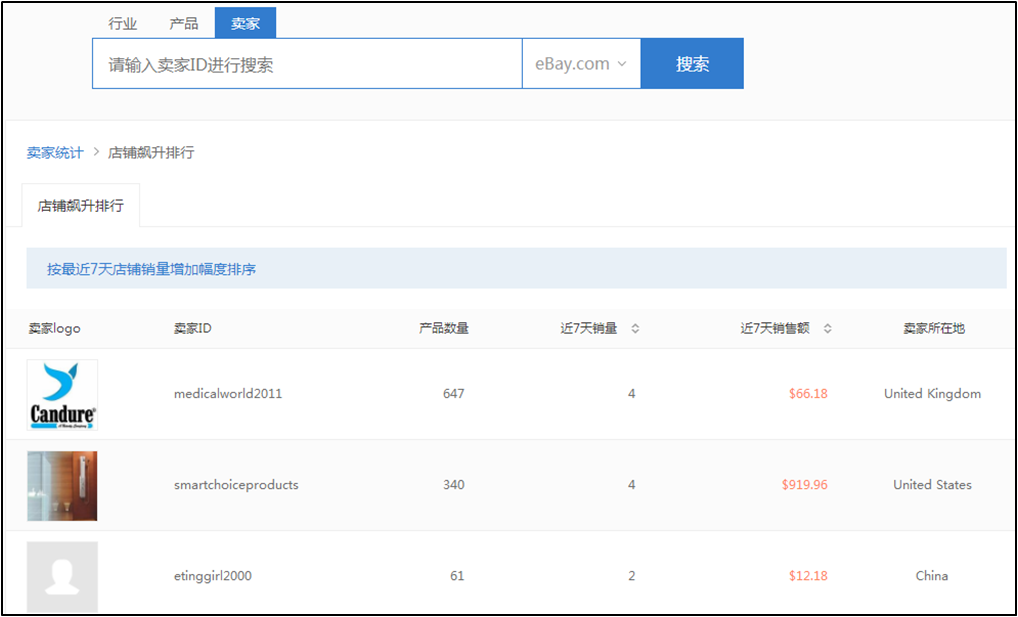Select the 卖家 search tab
The height and width of the screenshot is (617, 1018).
245,24
